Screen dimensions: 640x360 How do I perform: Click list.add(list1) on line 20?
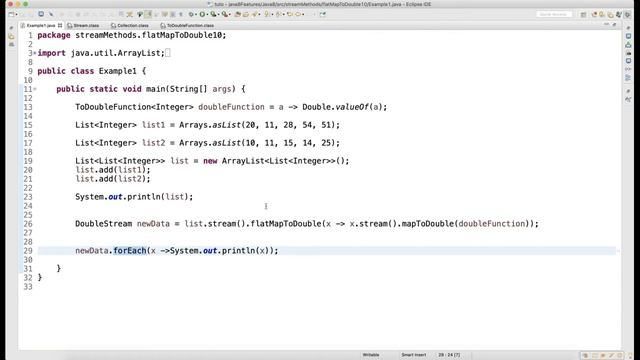[113, 170]
